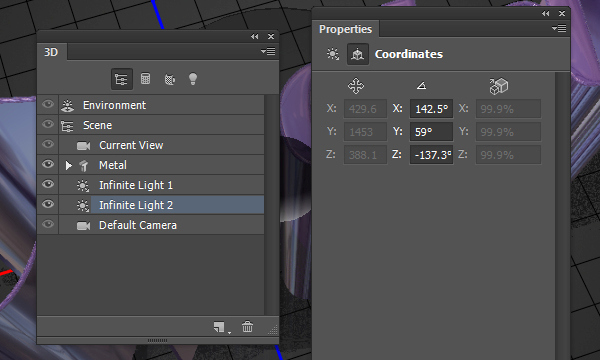
Task: Filter 3D panel by meshes
Action: (145, 79)
